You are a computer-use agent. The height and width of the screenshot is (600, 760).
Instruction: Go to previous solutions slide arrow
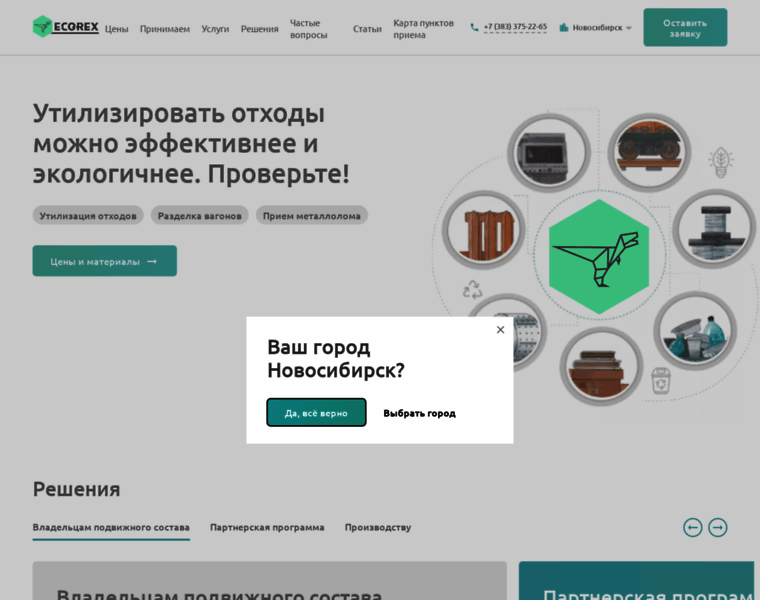click(692, 527)
